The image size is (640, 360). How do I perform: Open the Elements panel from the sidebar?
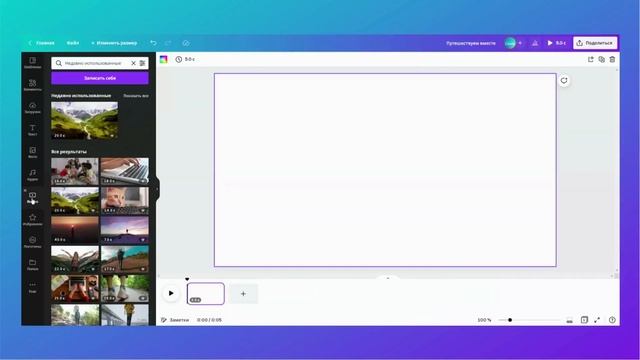point(32,85)
